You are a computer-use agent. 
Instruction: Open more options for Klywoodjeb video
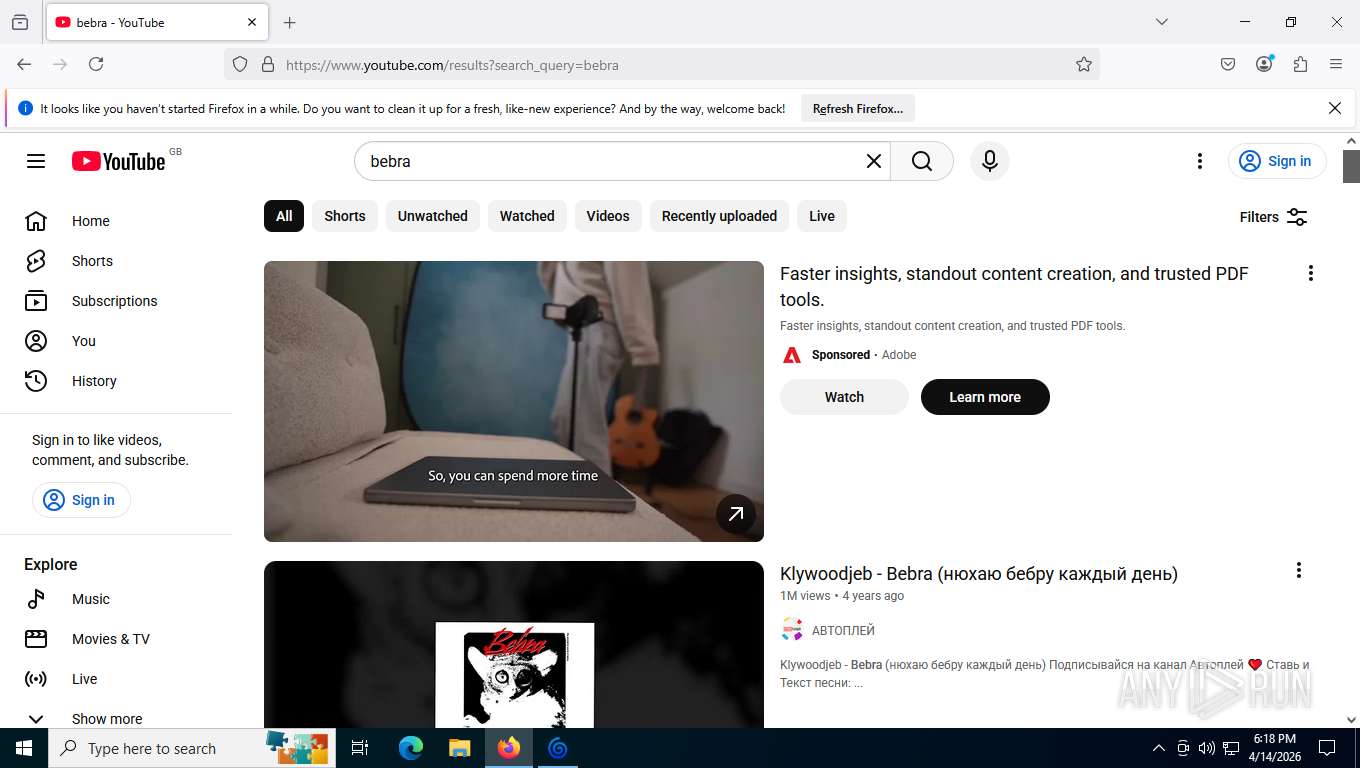(1298, 570)
